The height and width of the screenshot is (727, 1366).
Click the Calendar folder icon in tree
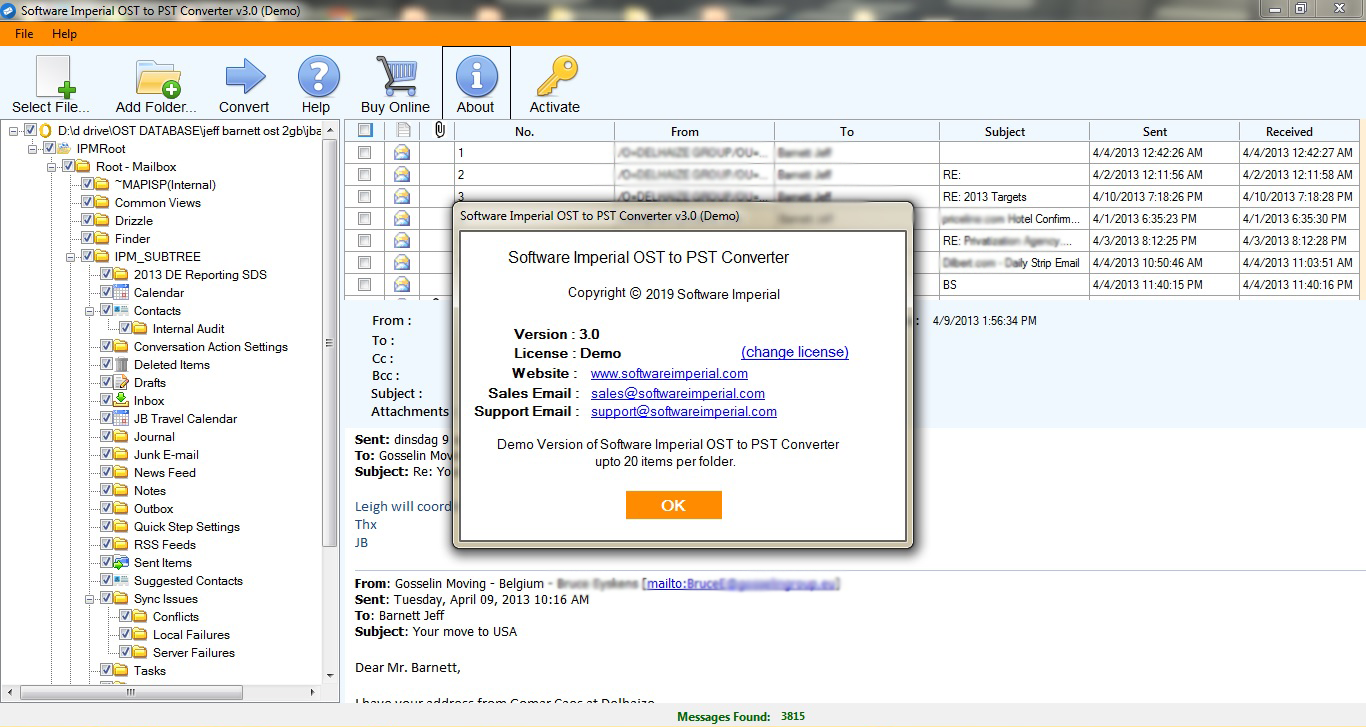click(122, 293)
